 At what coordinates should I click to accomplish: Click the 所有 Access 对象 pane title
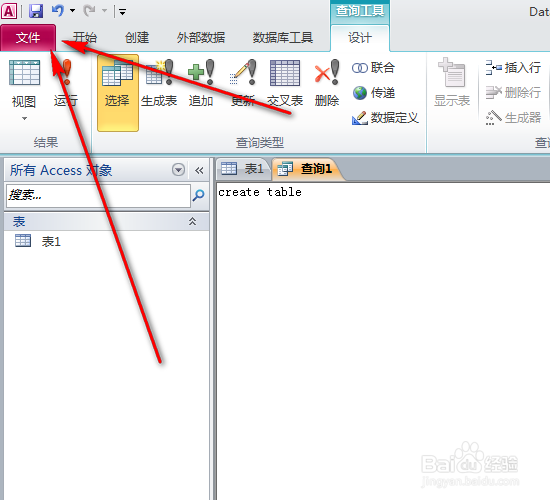(61, 170)
